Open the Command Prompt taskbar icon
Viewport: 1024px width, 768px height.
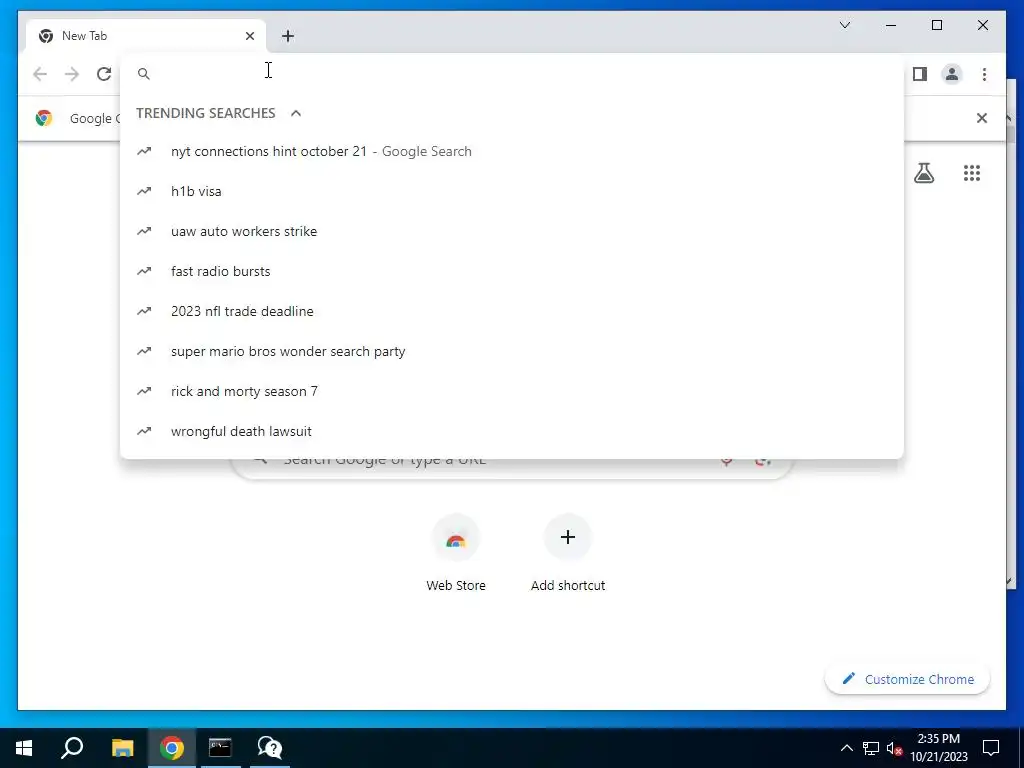point(220,748)
